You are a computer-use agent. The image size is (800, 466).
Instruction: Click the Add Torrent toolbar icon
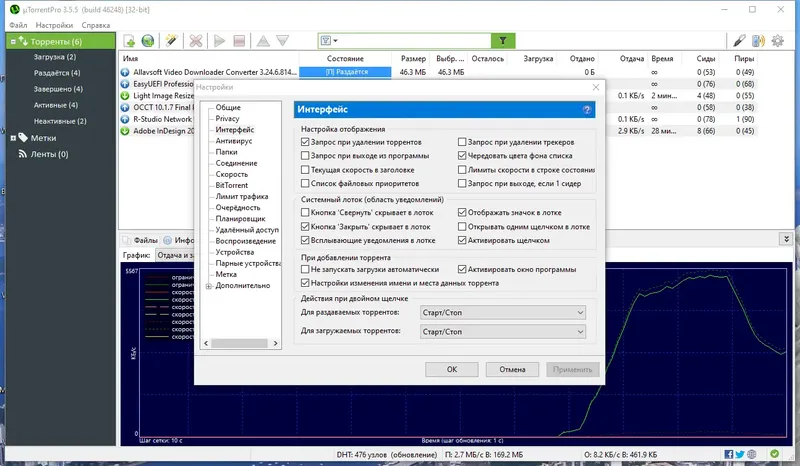click(x=129, y=41)
